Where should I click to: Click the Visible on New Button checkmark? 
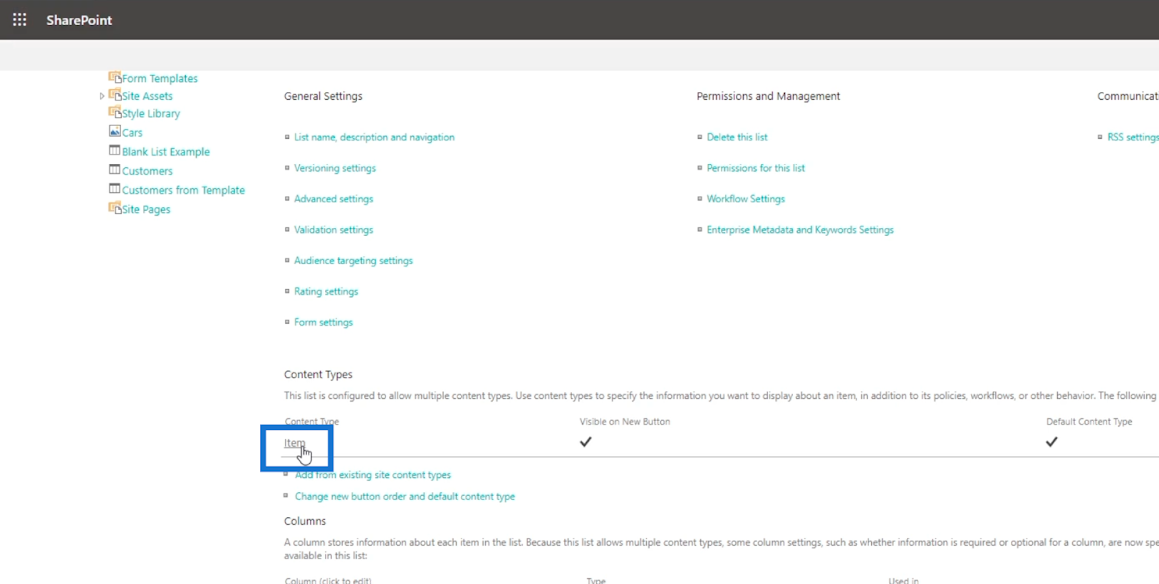click(x=585, y=442)
